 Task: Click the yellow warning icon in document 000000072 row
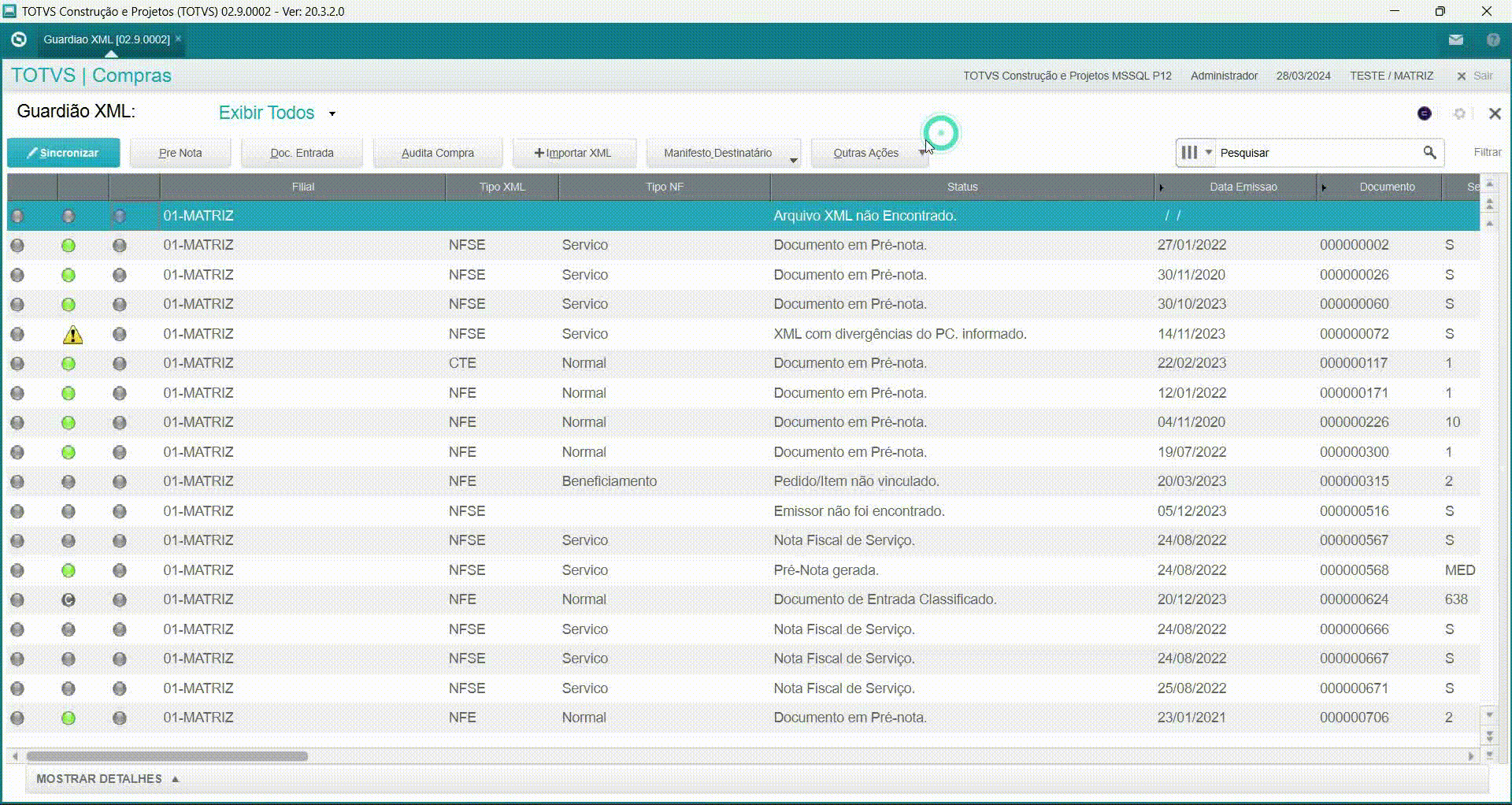coord(72,335)
